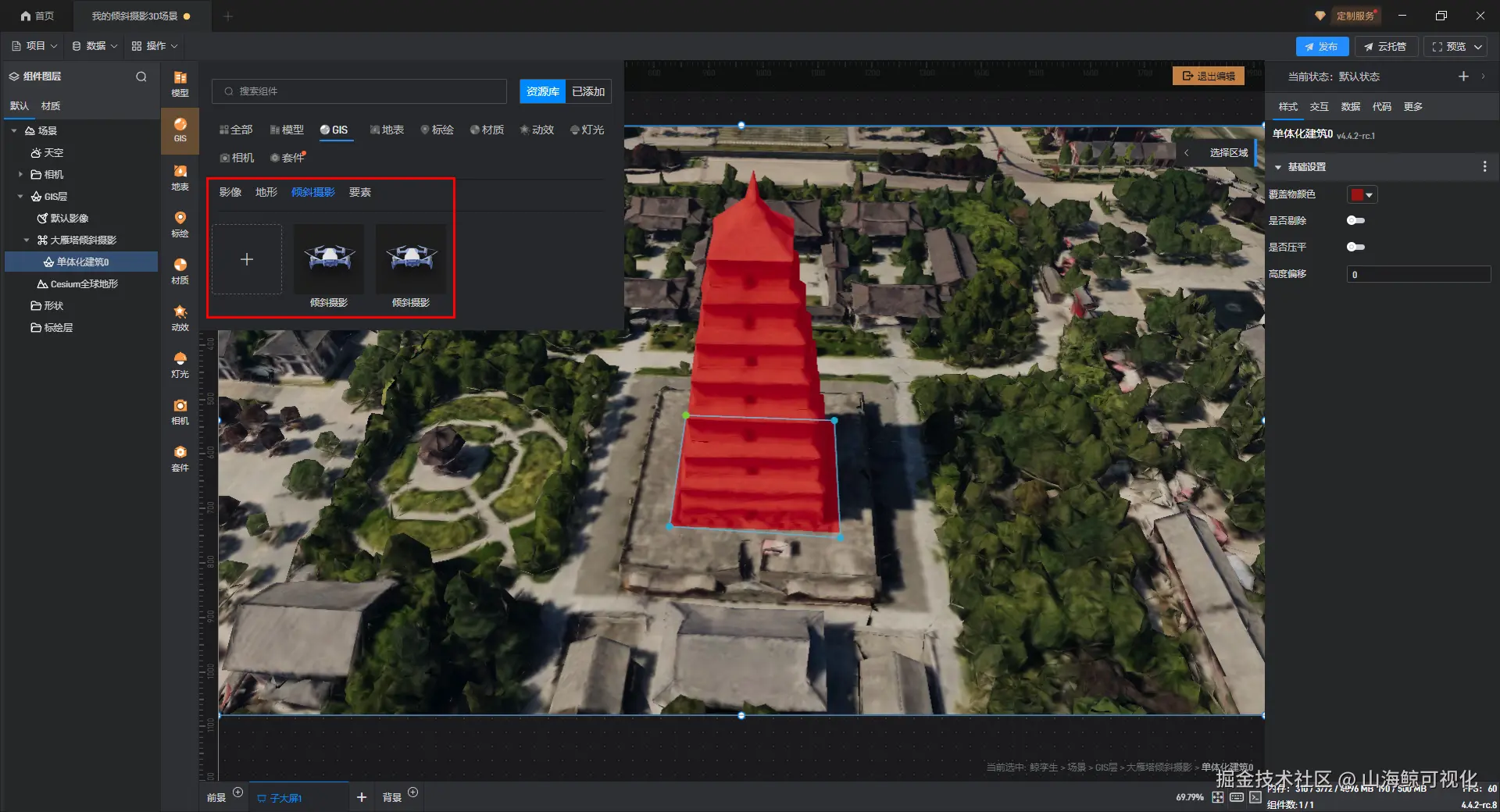The height and width of the screenshot is (812, 1500).
Task: Open the 动效 sidebar category
Action: (180, 318)
